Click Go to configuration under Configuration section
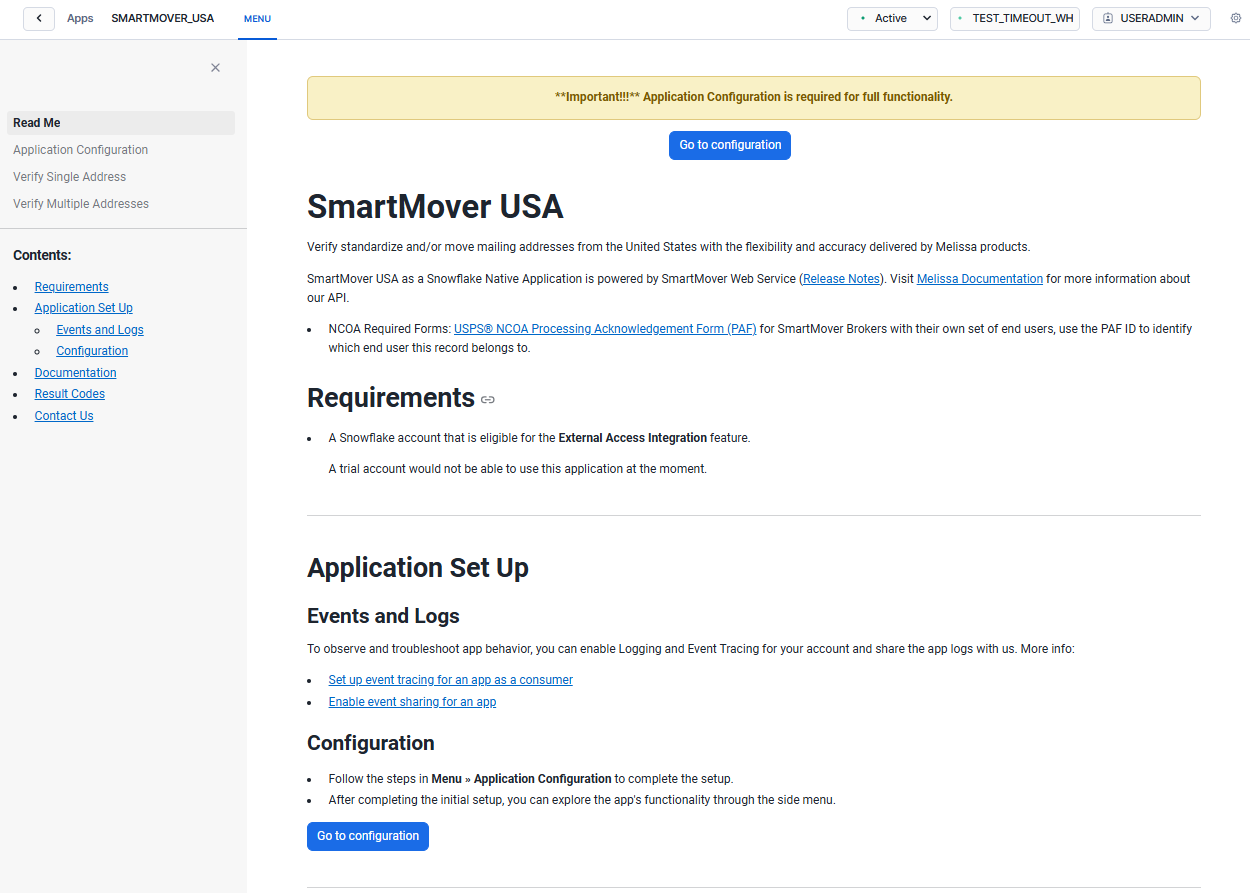The image size is (1250, 893). point(368,836)
